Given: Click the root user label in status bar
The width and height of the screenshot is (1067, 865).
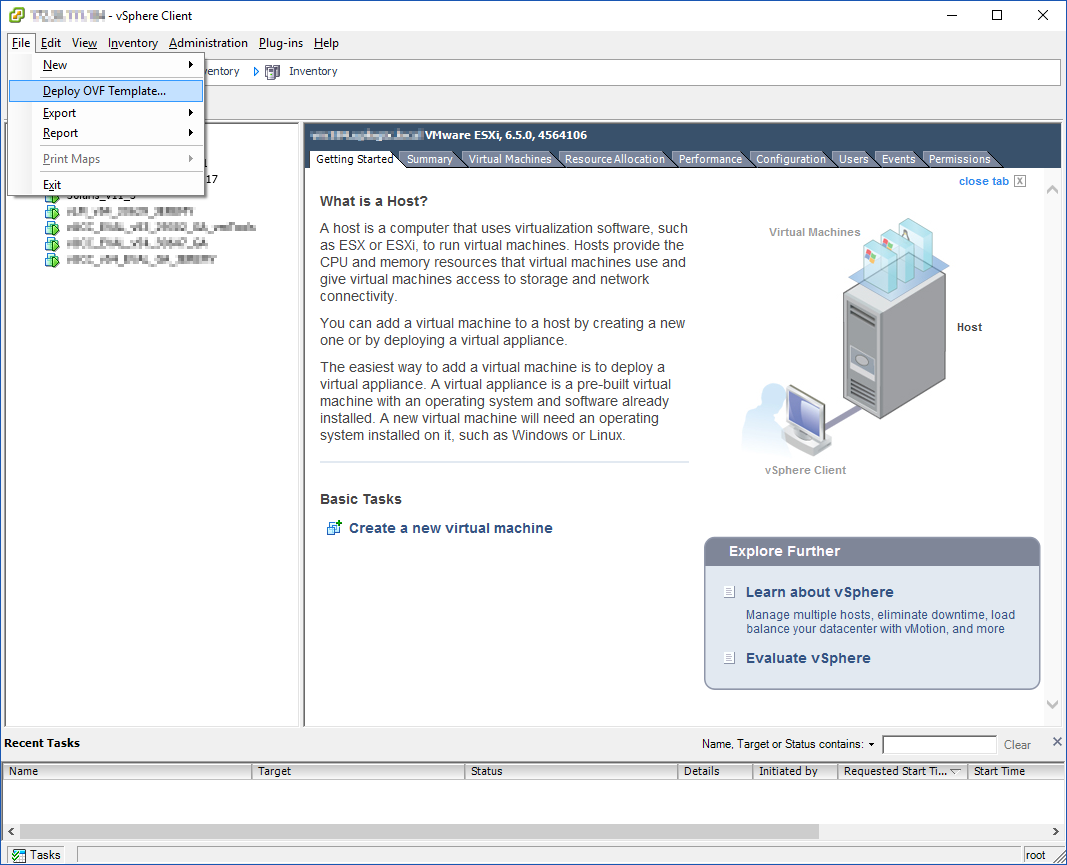Looking at the screenshot, I should 1035,855.
